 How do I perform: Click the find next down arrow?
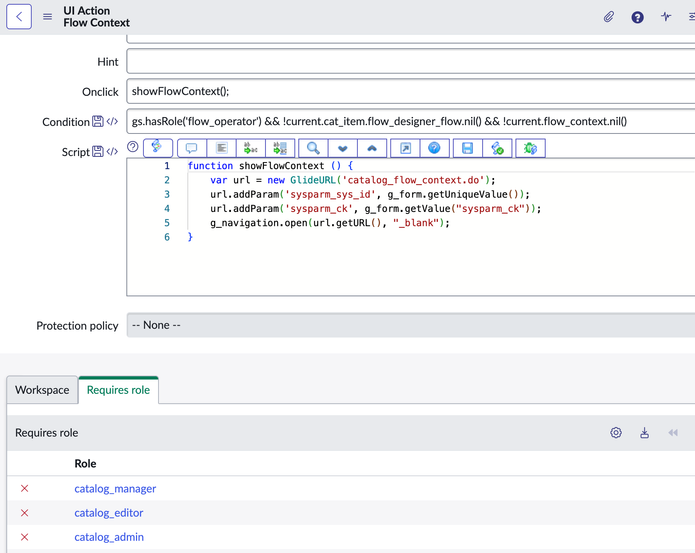[x=342, y=148]
